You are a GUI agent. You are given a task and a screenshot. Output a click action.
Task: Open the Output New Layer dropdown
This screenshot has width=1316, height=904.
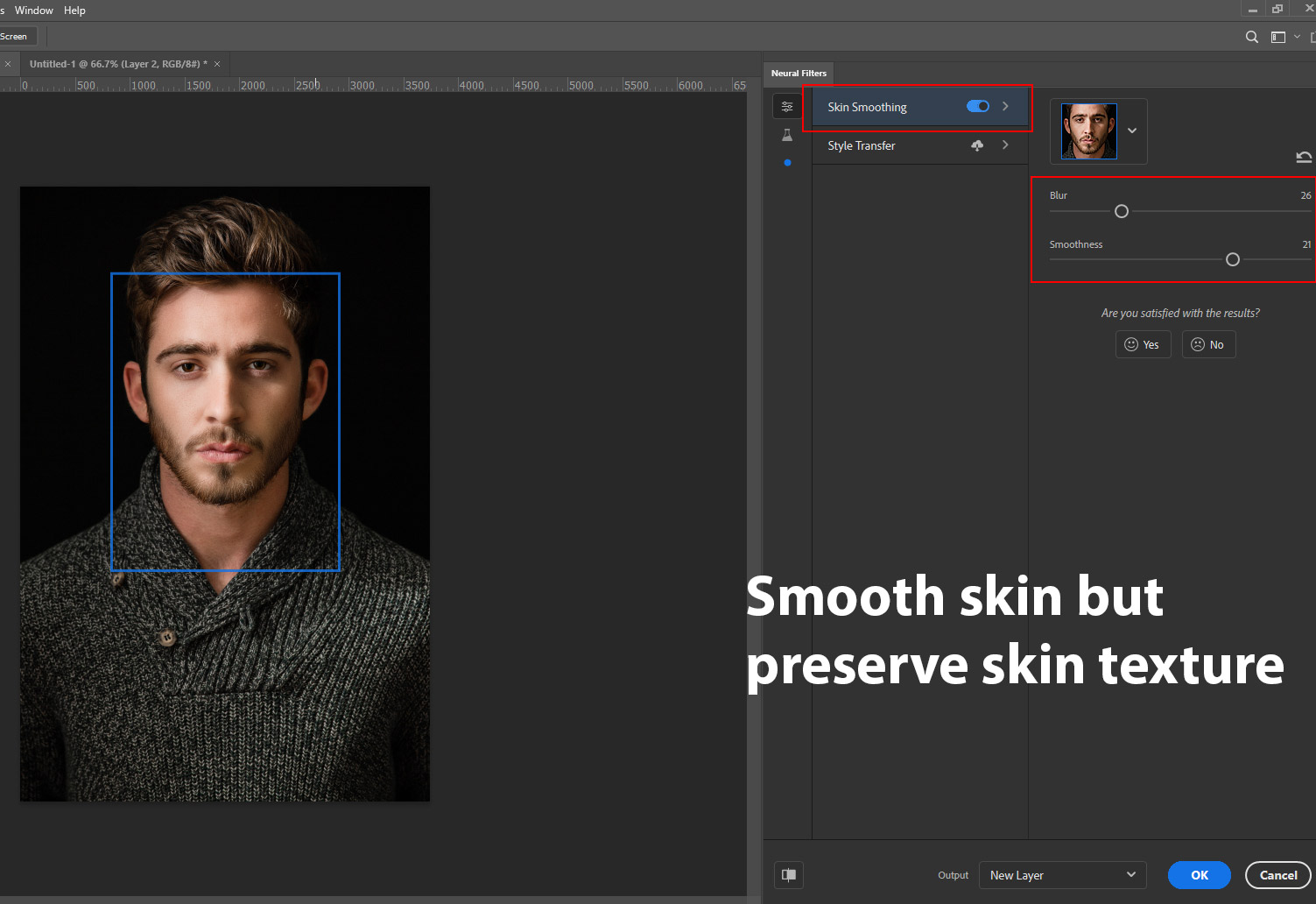(x=1062, y=874)
